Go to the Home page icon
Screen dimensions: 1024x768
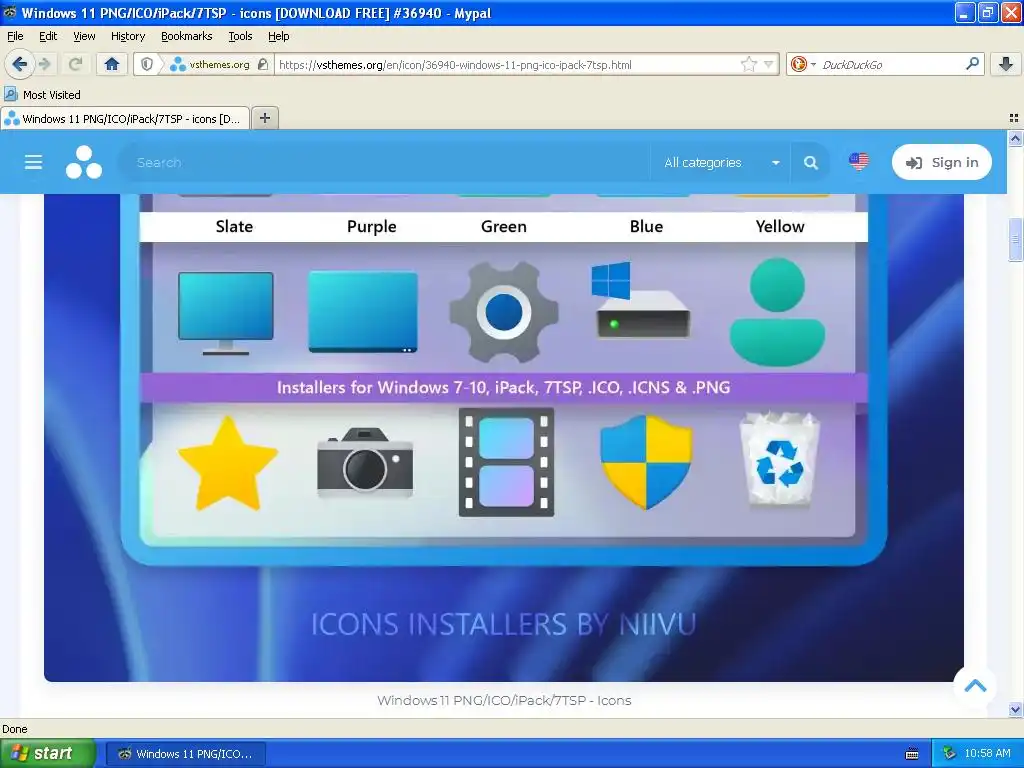click(x=112, y=64)
